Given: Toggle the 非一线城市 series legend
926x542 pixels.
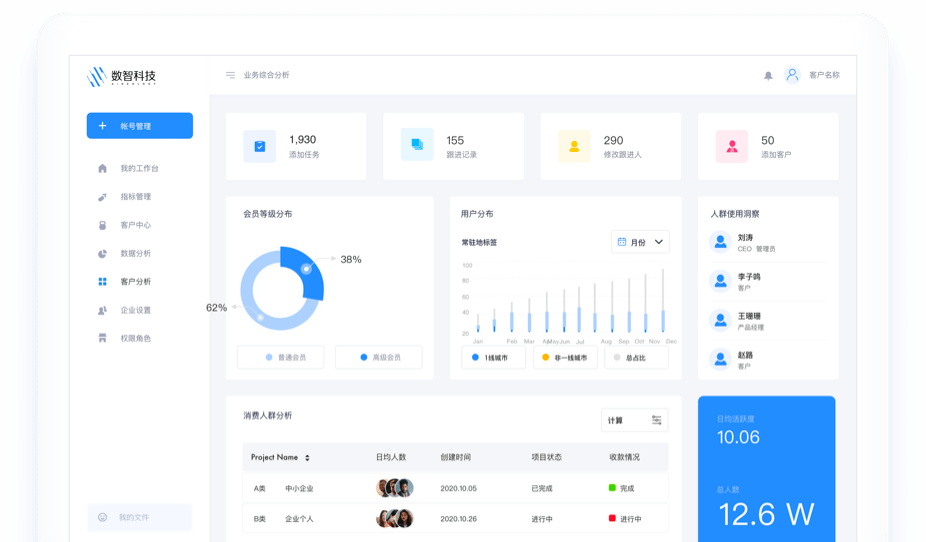Looking at the screenshot, I should (x=565, y=357).
